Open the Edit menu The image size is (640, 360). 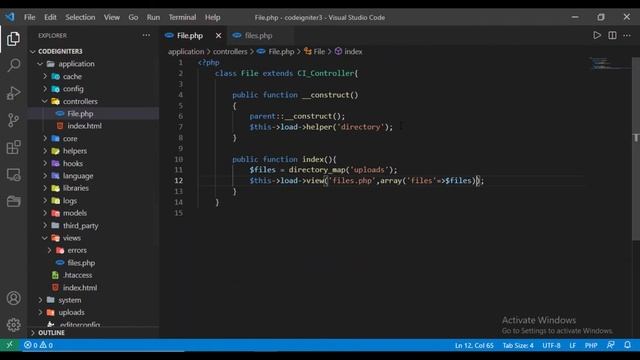[x=50, y=17]
